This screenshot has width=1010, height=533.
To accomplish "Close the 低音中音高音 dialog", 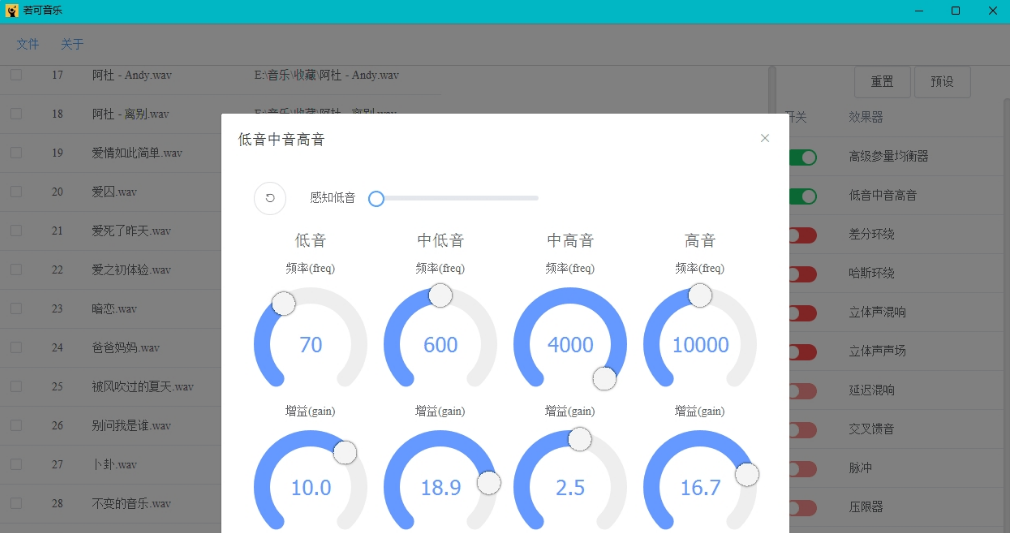I will pyautogui.click(x=765, y=138).
